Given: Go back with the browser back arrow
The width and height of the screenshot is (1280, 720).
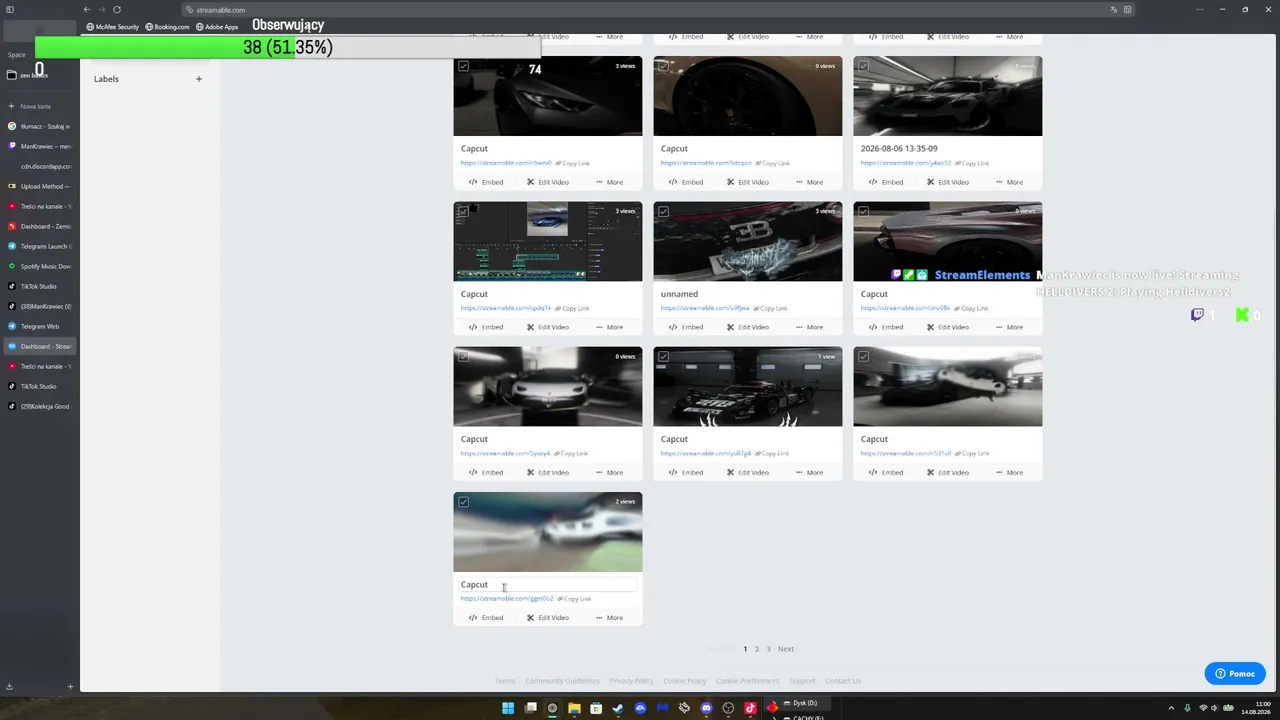Looking at the screenshot, I should tap(86, 10).
